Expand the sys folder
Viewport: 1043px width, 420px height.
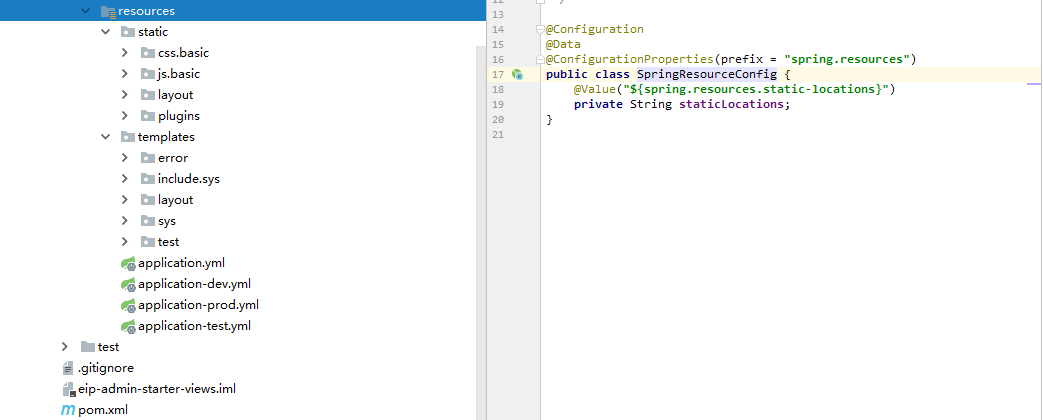pyautogui.click(x=125, y=221)
